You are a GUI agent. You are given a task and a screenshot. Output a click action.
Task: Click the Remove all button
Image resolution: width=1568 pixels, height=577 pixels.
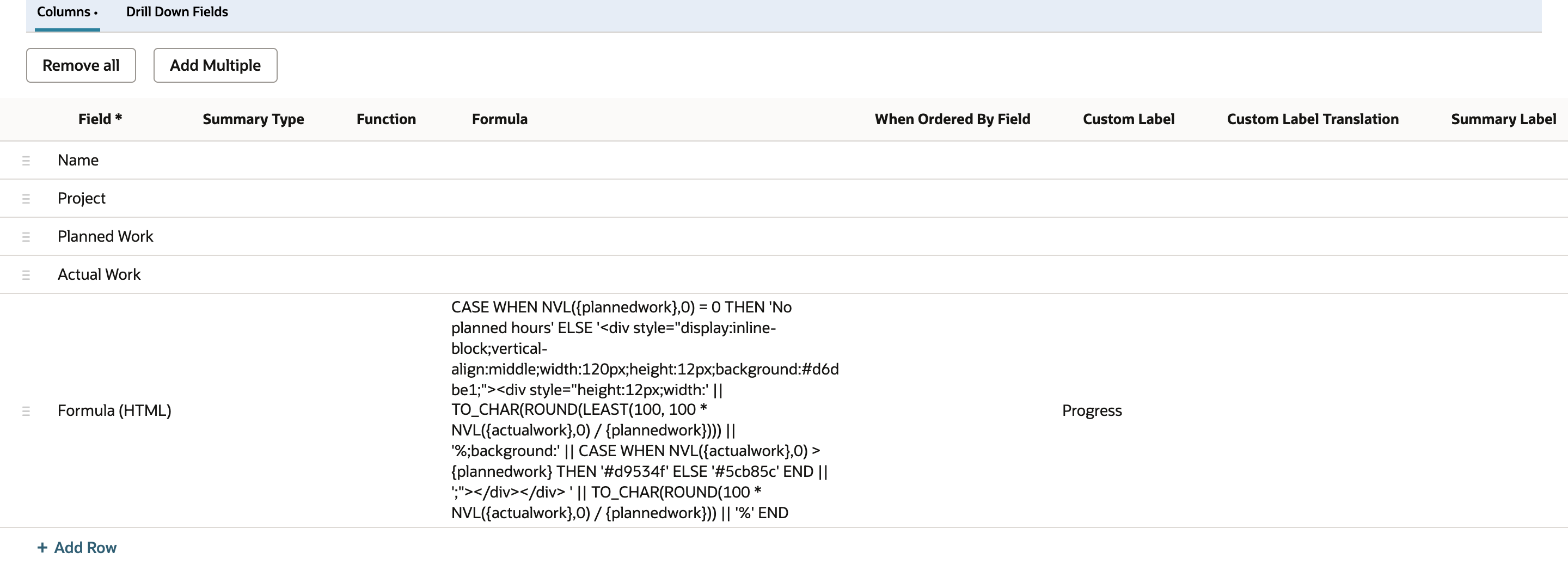pos(81,65)
